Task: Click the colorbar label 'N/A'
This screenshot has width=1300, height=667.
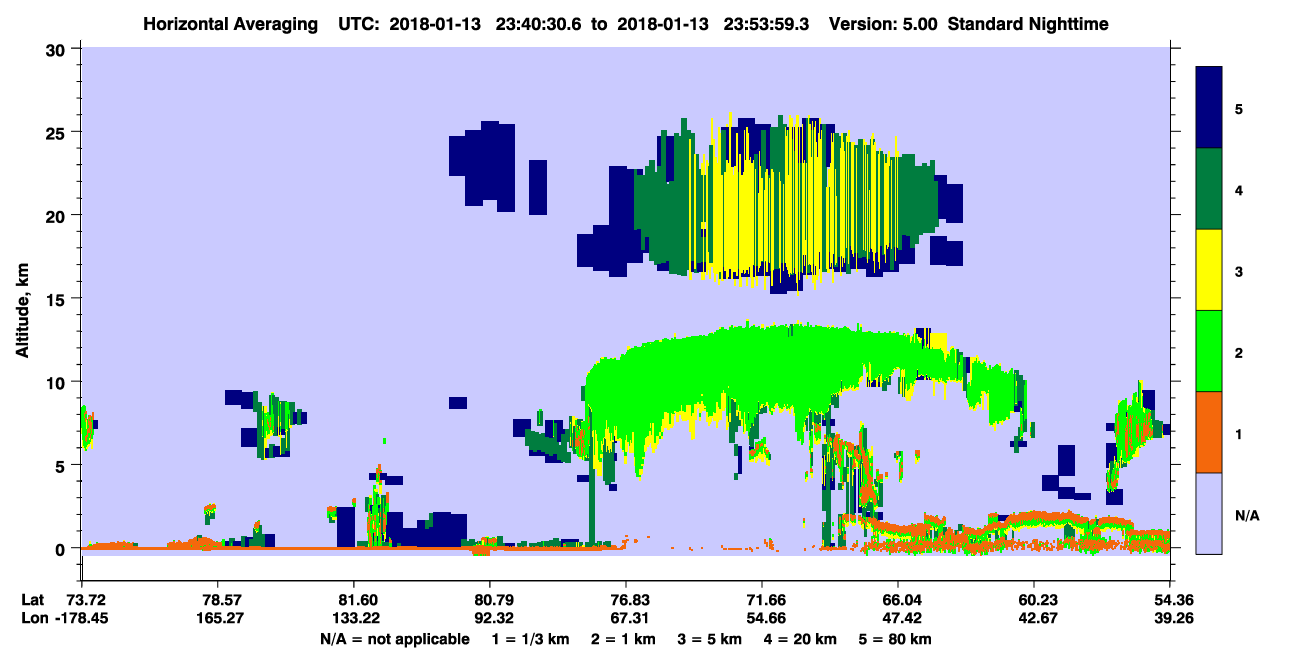Action: point(1246,514)
